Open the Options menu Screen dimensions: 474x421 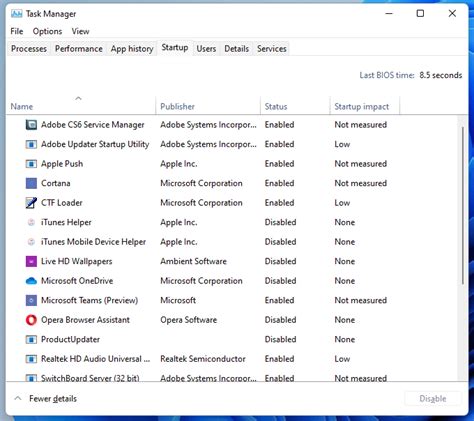coord(47,31)
